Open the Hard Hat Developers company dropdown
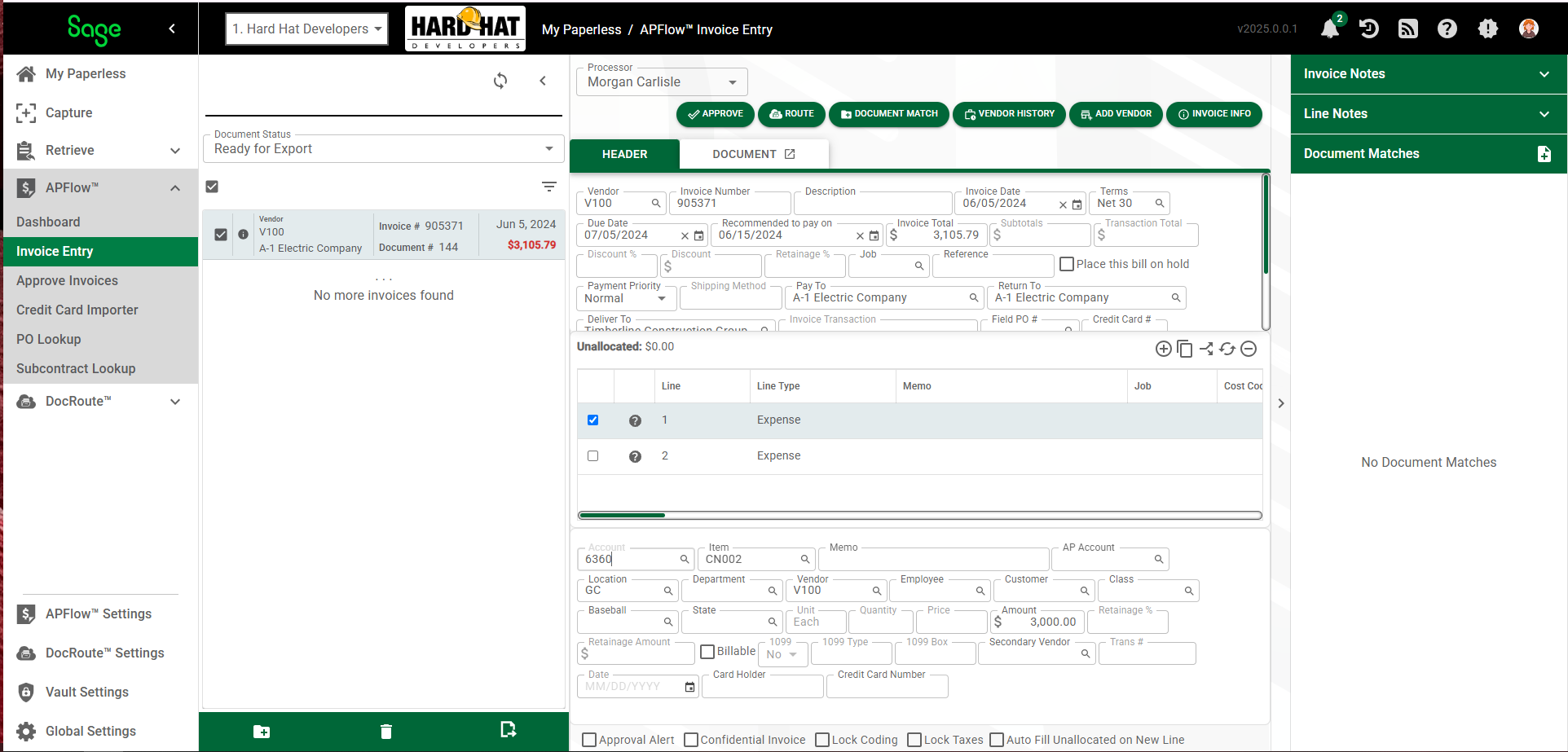 click(x=306, y=29)
